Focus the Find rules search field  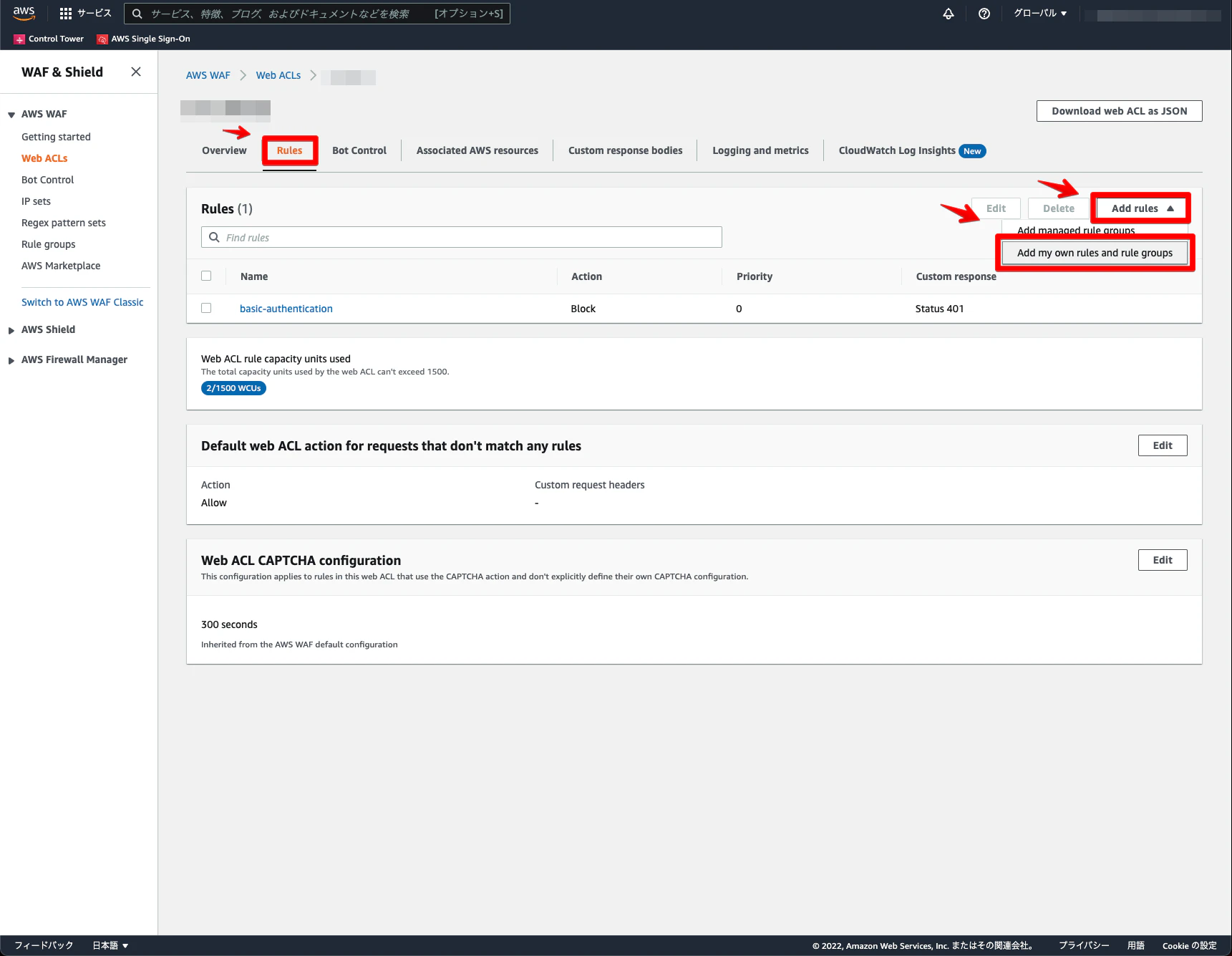(x=462, y=237)
